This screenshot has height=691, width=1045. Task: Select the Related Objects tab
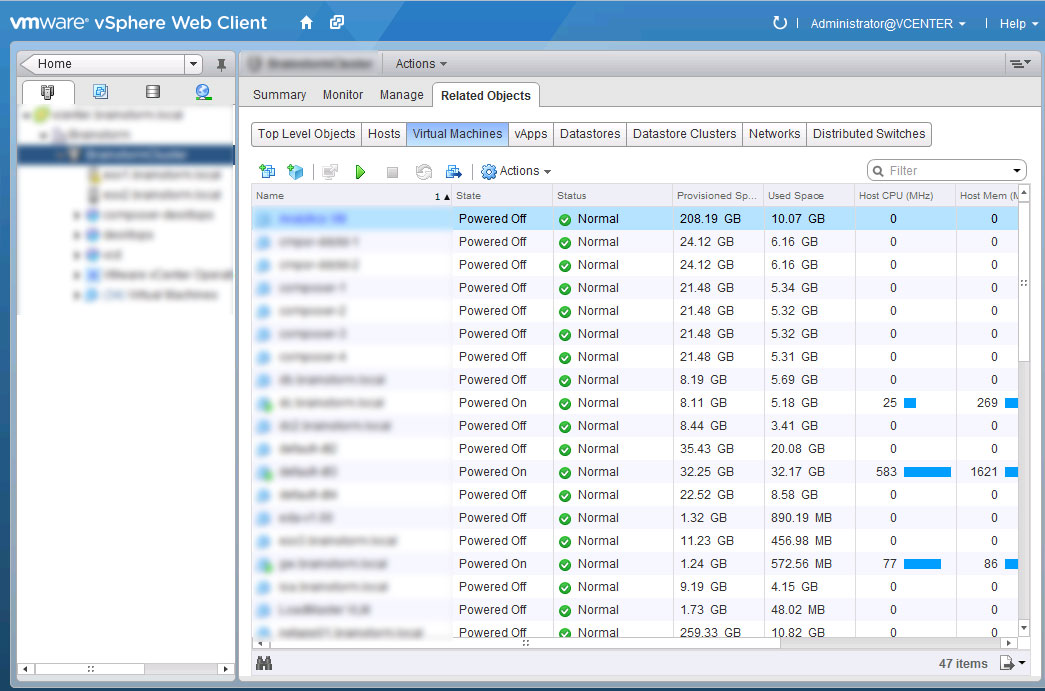coord(486,95)
